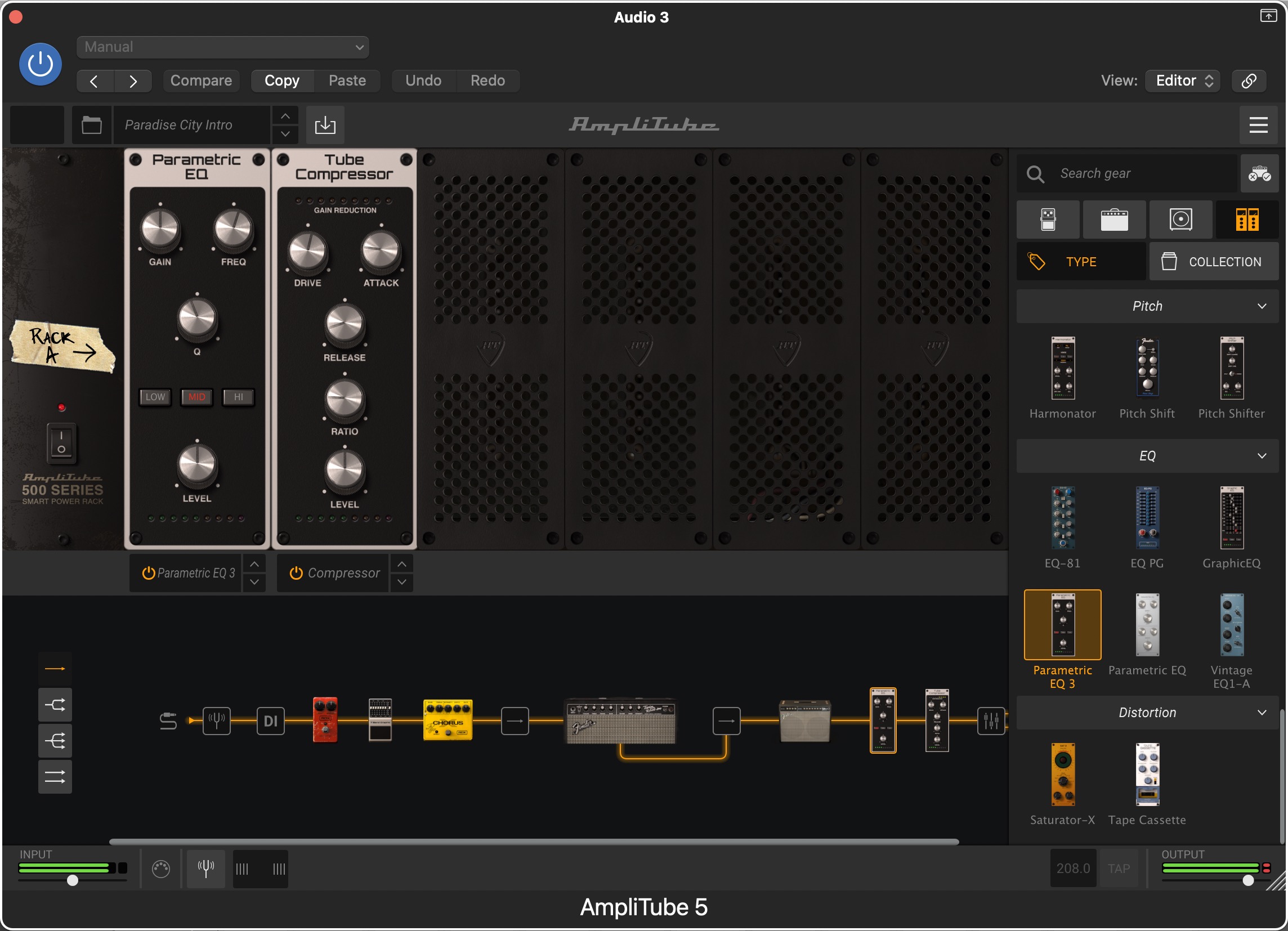This screenshot has width=1288, height=931.
Task: Select the Saturator-X rack unit
Action: [x=1062, y=785]
